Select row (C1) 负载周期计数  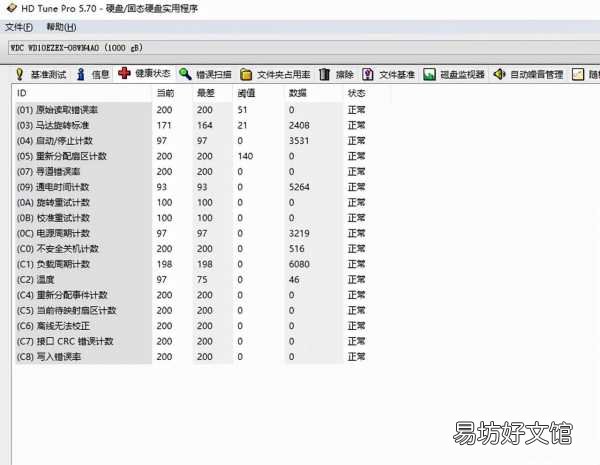(x=191, y=264)
